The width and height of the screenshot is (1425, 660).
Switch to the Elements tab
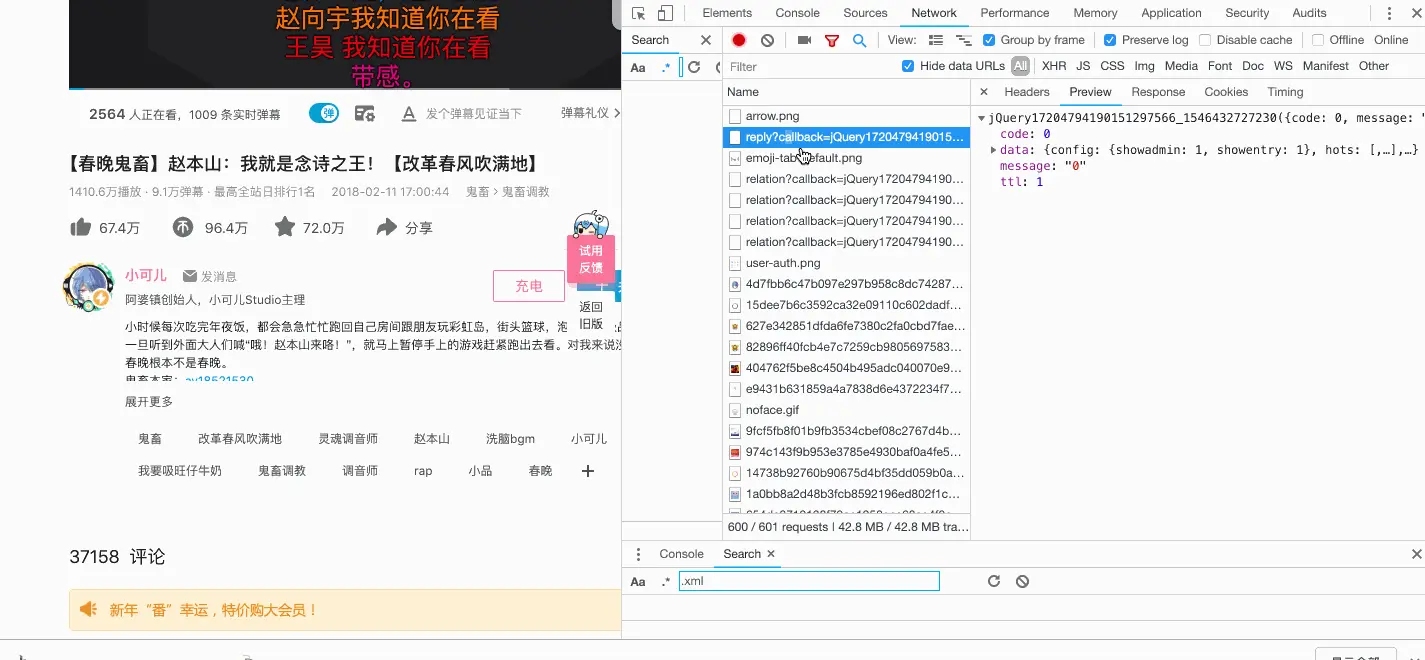[727, 13]
